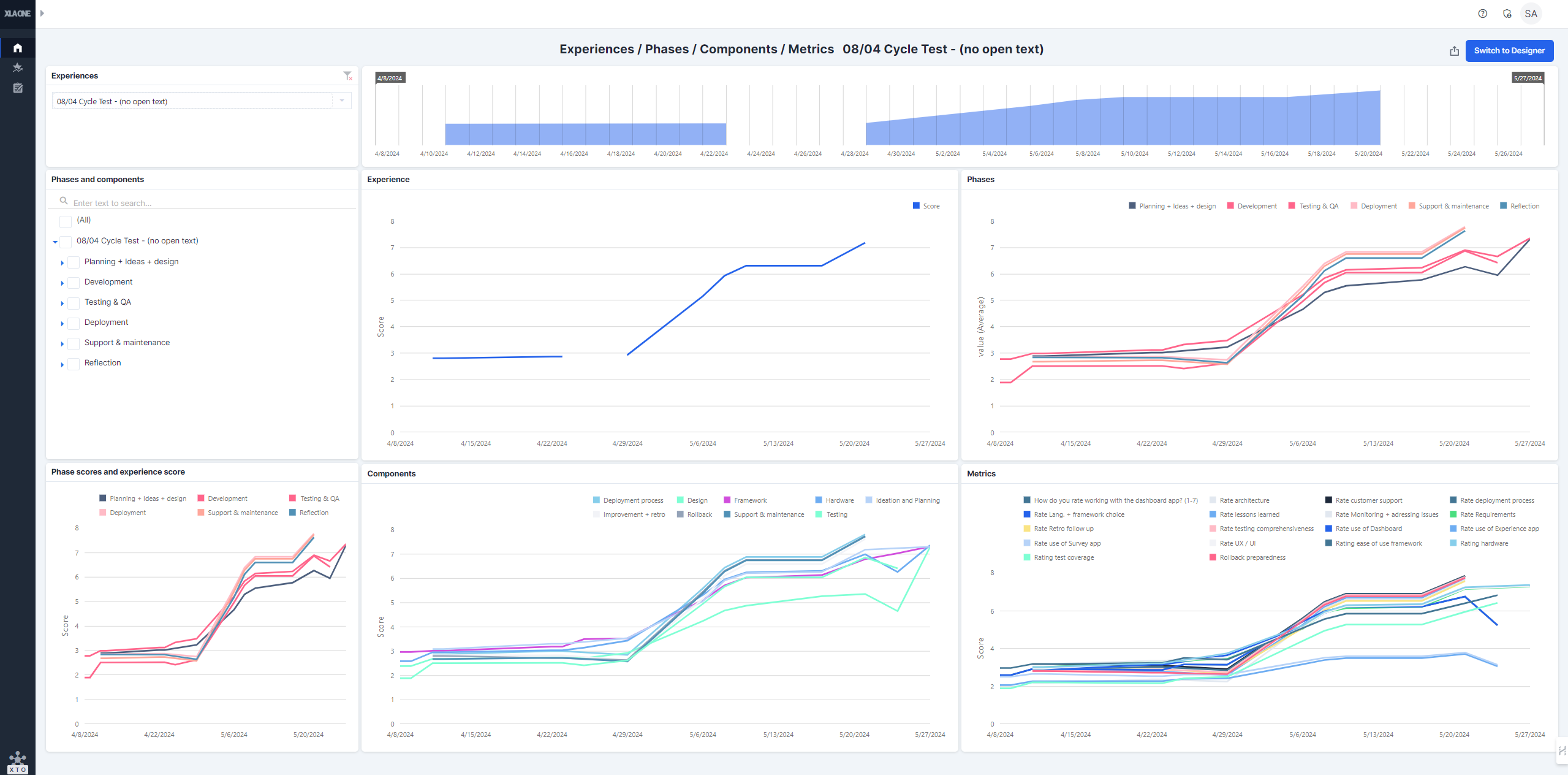Open the favorites star icon in sidebar
The image size is (1568, 775).
click(18, 67)
